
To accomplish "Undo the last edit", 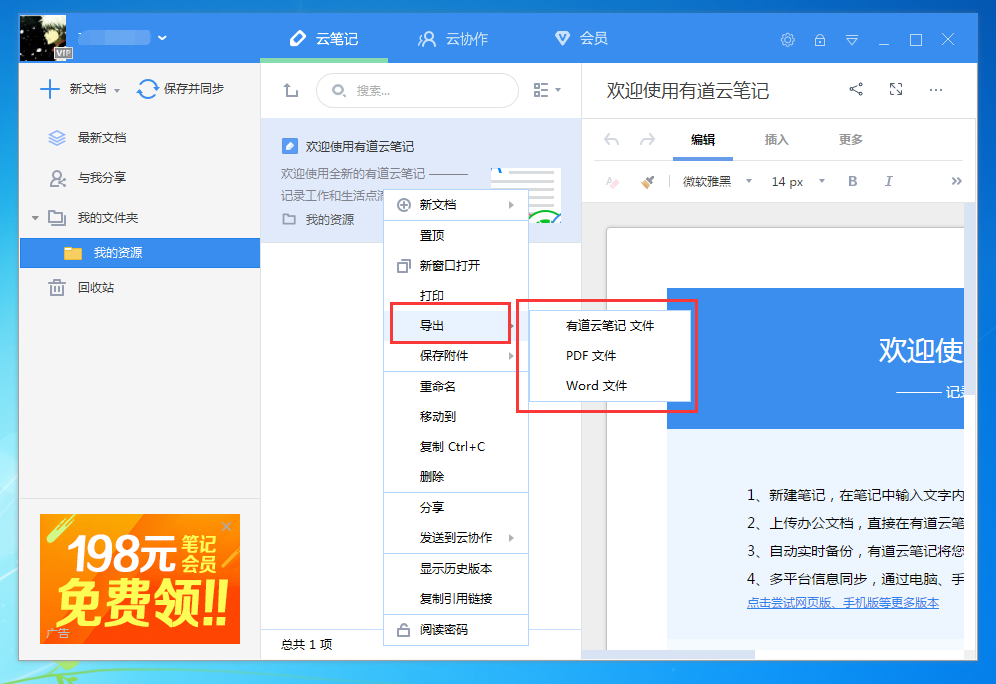I will [x=611, y=140].
